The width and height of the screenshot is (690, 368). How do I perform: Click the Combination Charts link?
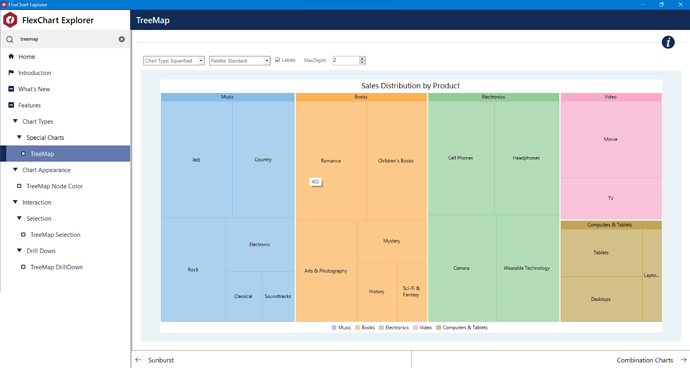(x=645, y=360)
